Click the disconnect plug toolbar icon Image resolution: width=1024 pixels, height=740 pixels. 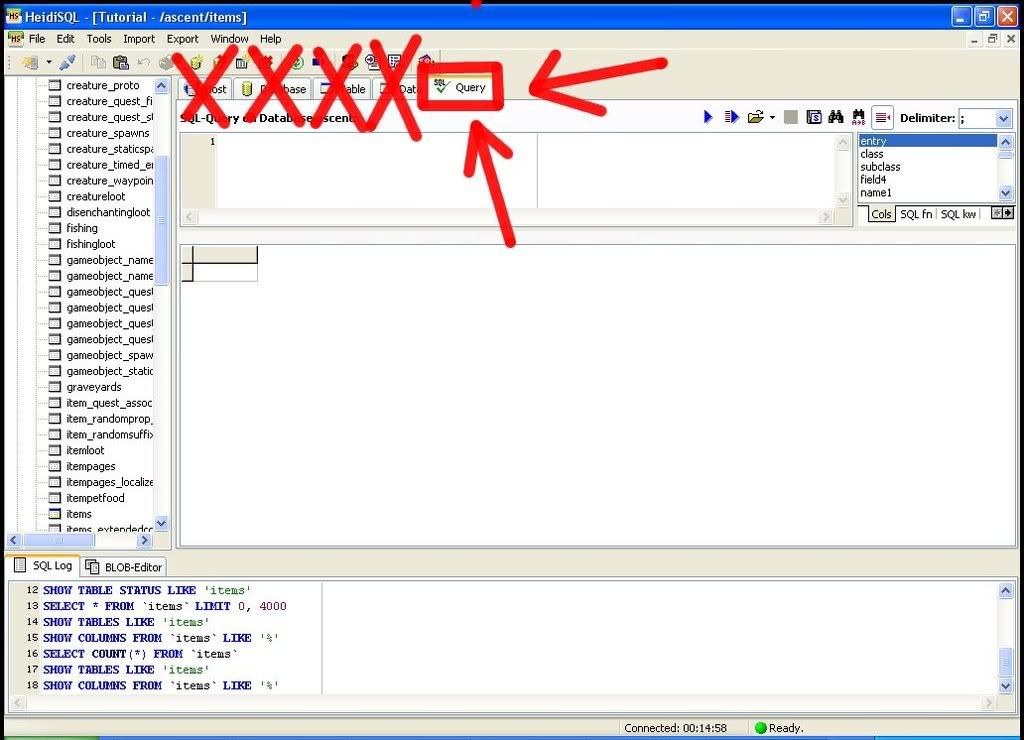[67, 62]
